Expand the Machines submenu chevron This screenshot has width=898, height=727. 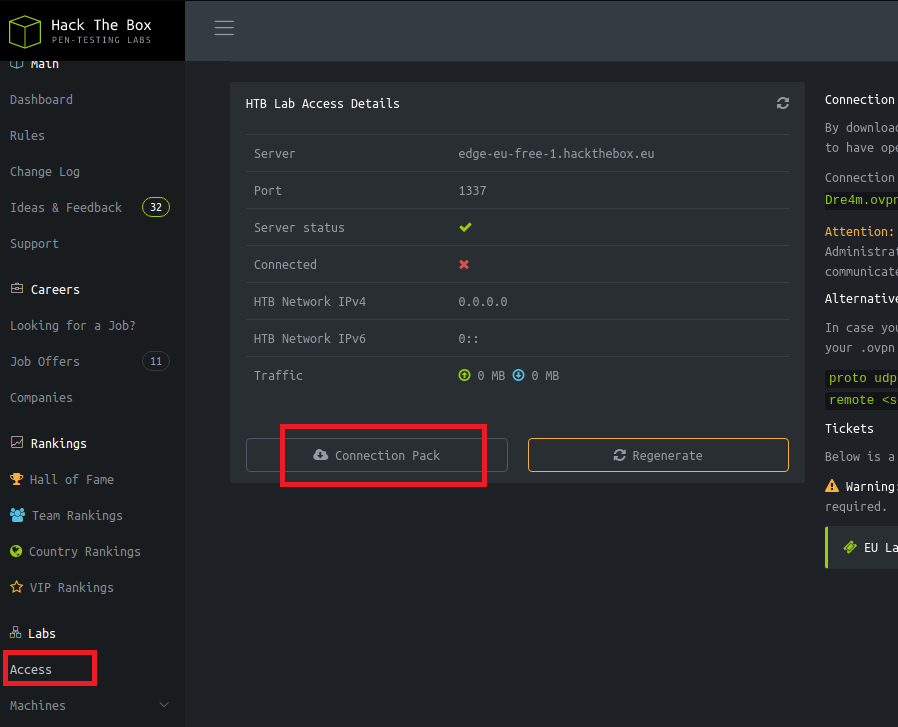[164, 705]
